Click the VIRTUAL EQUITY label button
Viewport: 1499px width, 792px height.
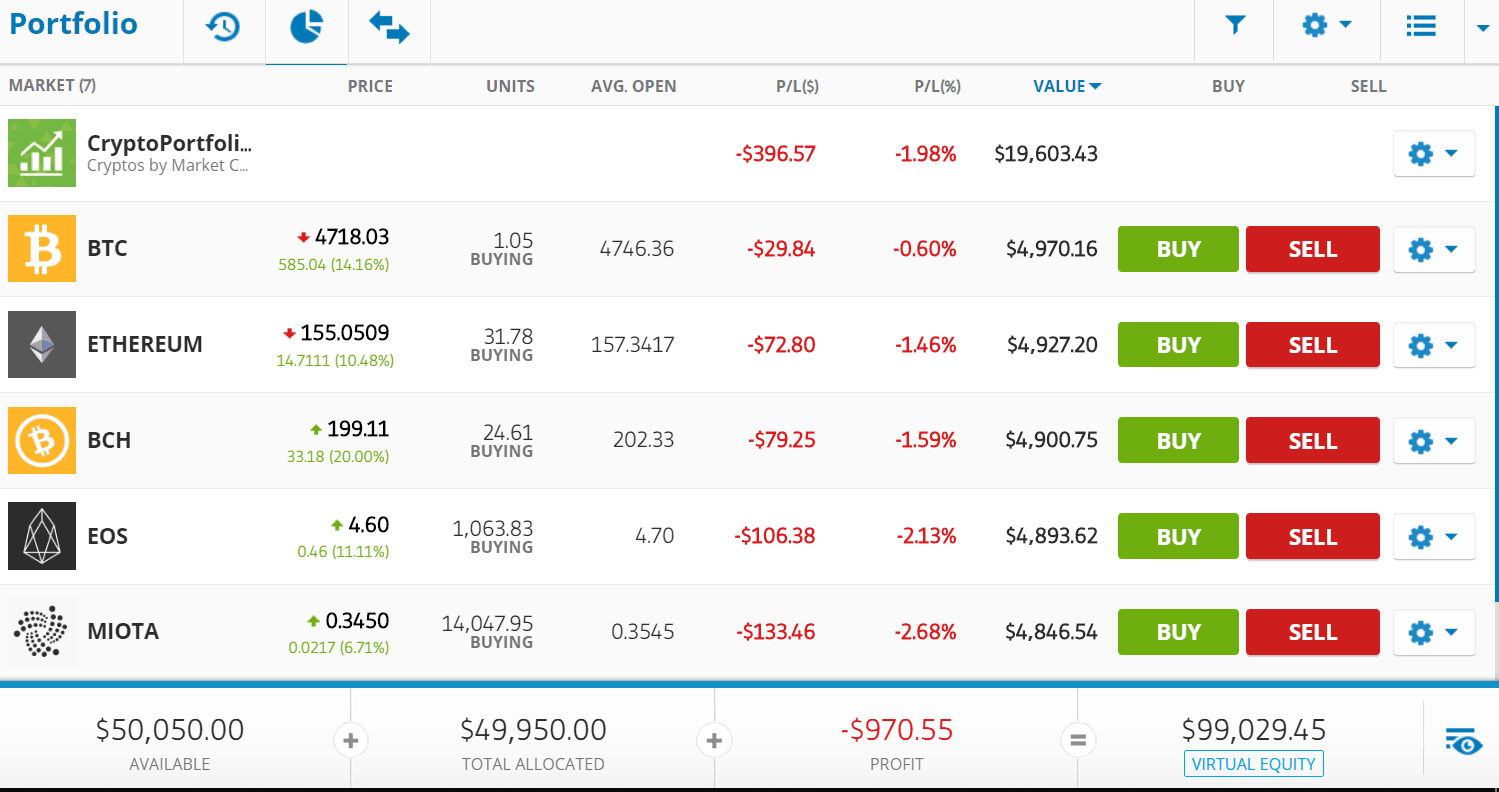[x=1254, y=764]
